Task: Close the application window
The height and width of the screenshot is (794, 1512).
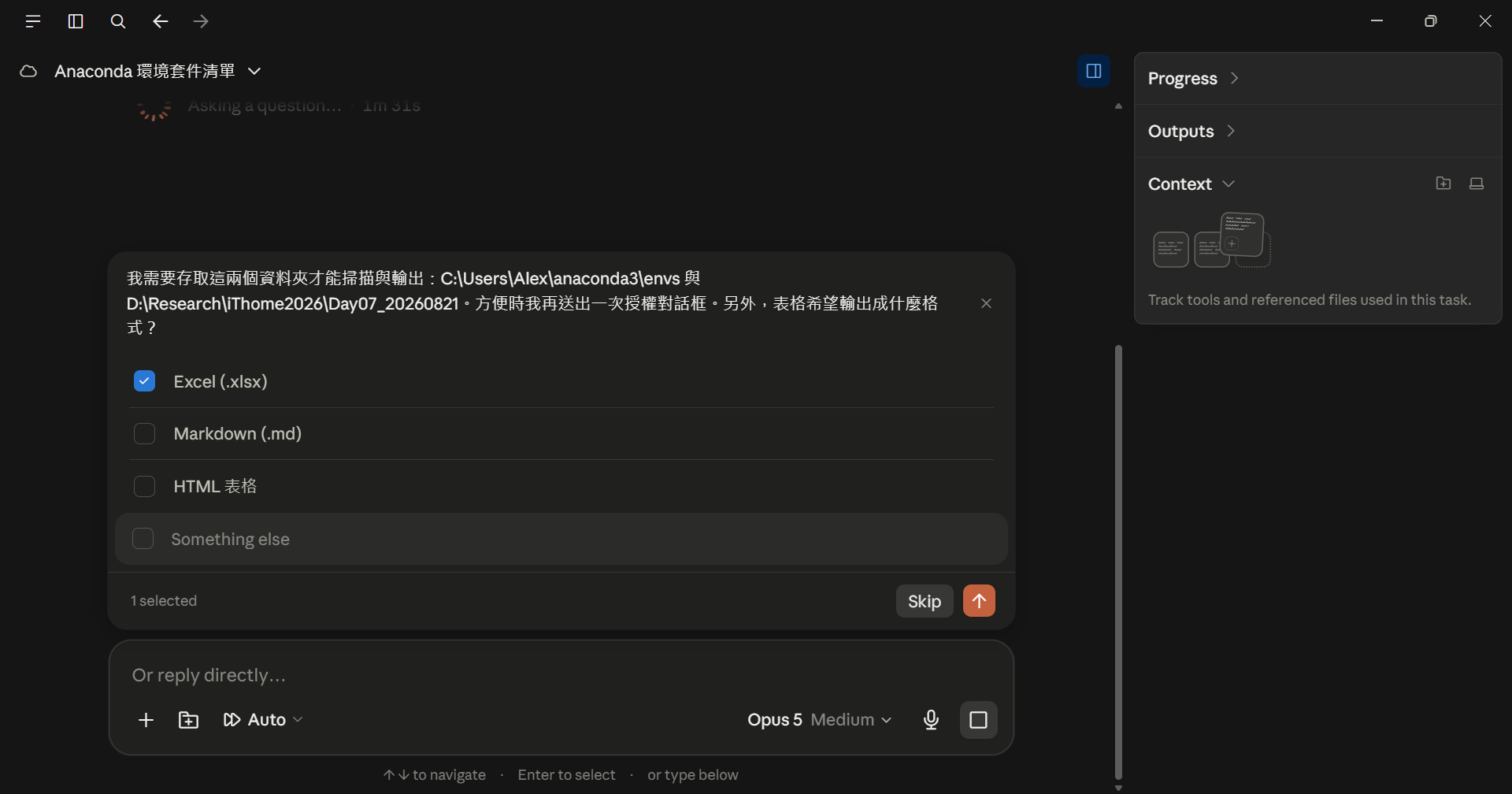Action: point(1485,21)
